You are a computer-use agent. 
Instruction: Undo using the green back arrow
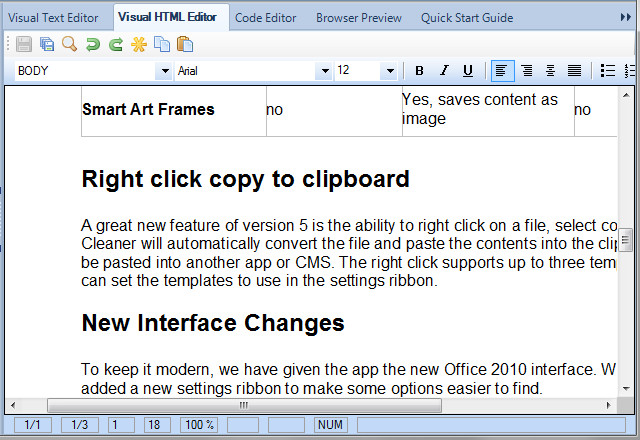(x=93, y=44)
